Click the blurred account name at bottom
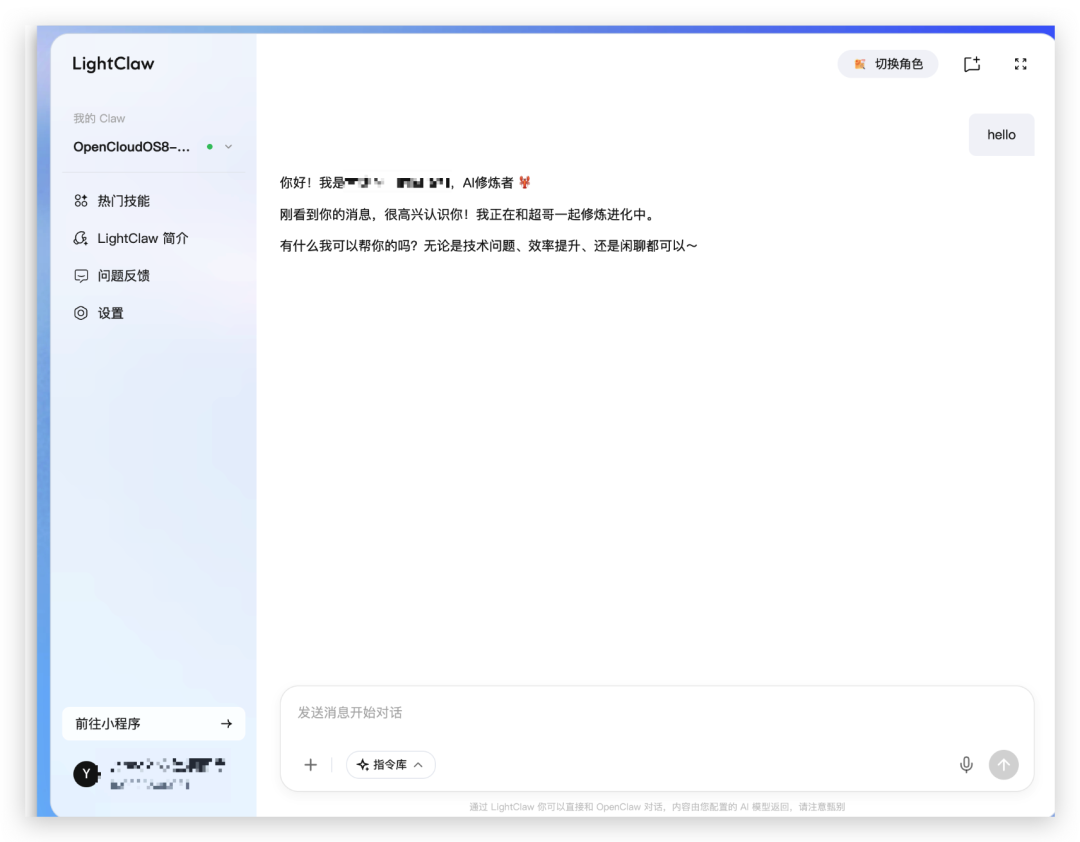Image resolution: width=1080 pixels, height=842 pixels. click(168, 764)
